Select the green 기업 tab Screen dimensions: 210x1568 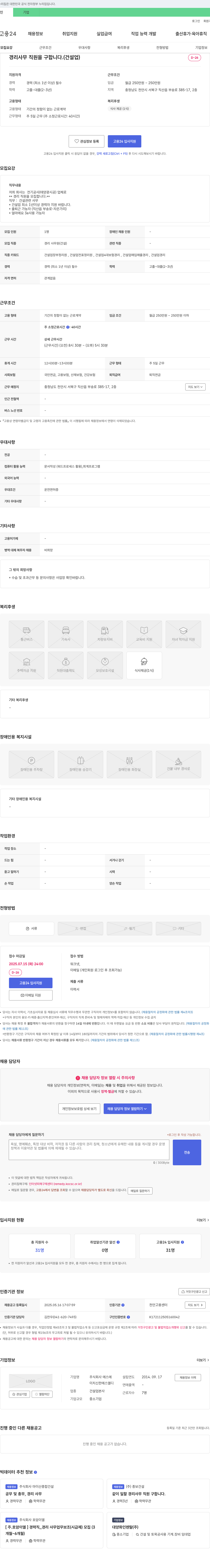click(x=26, y=12)
